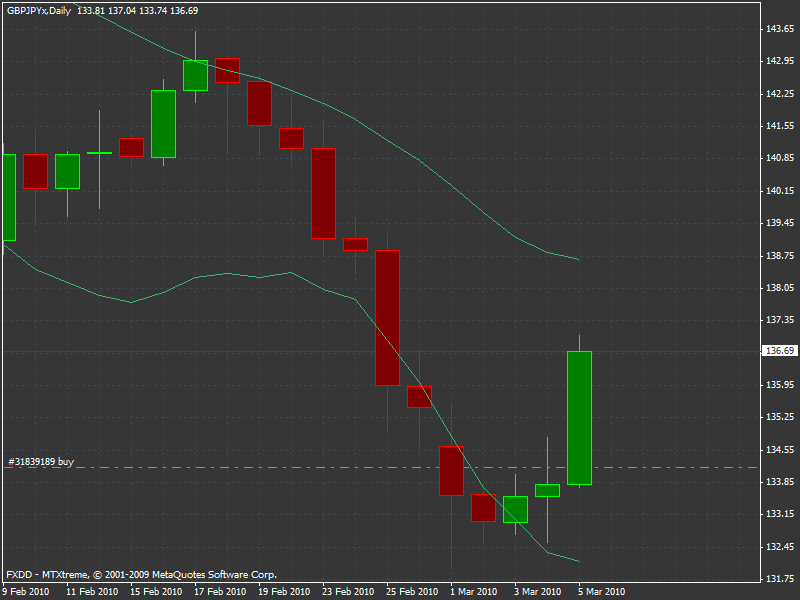Image resolution: width=800 pixels, height=600 pixels.
Task: Click the long red 25 Feb candle body
Action: tap(387, 317)
